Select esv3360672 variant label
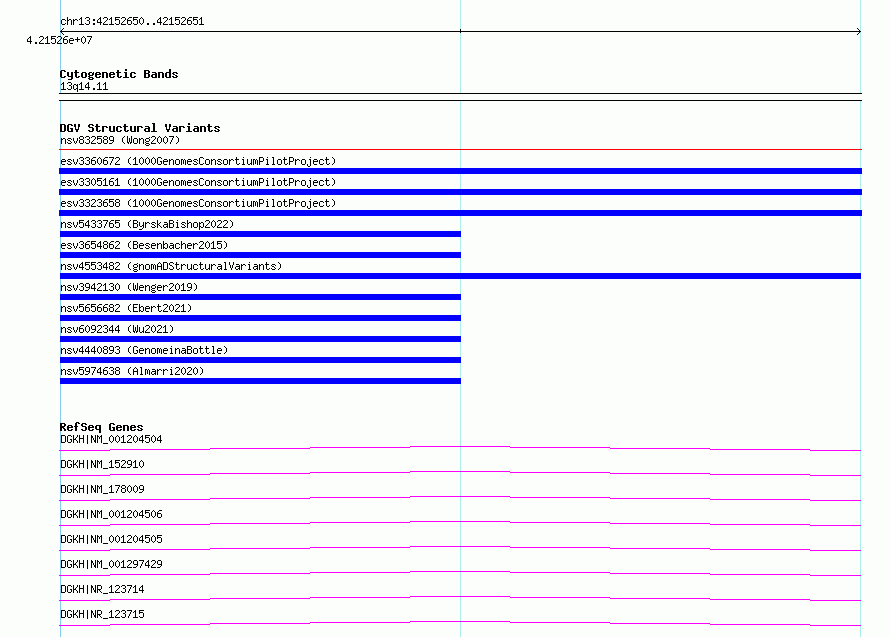This screenshot has width=890, height=637. (198, 161)
